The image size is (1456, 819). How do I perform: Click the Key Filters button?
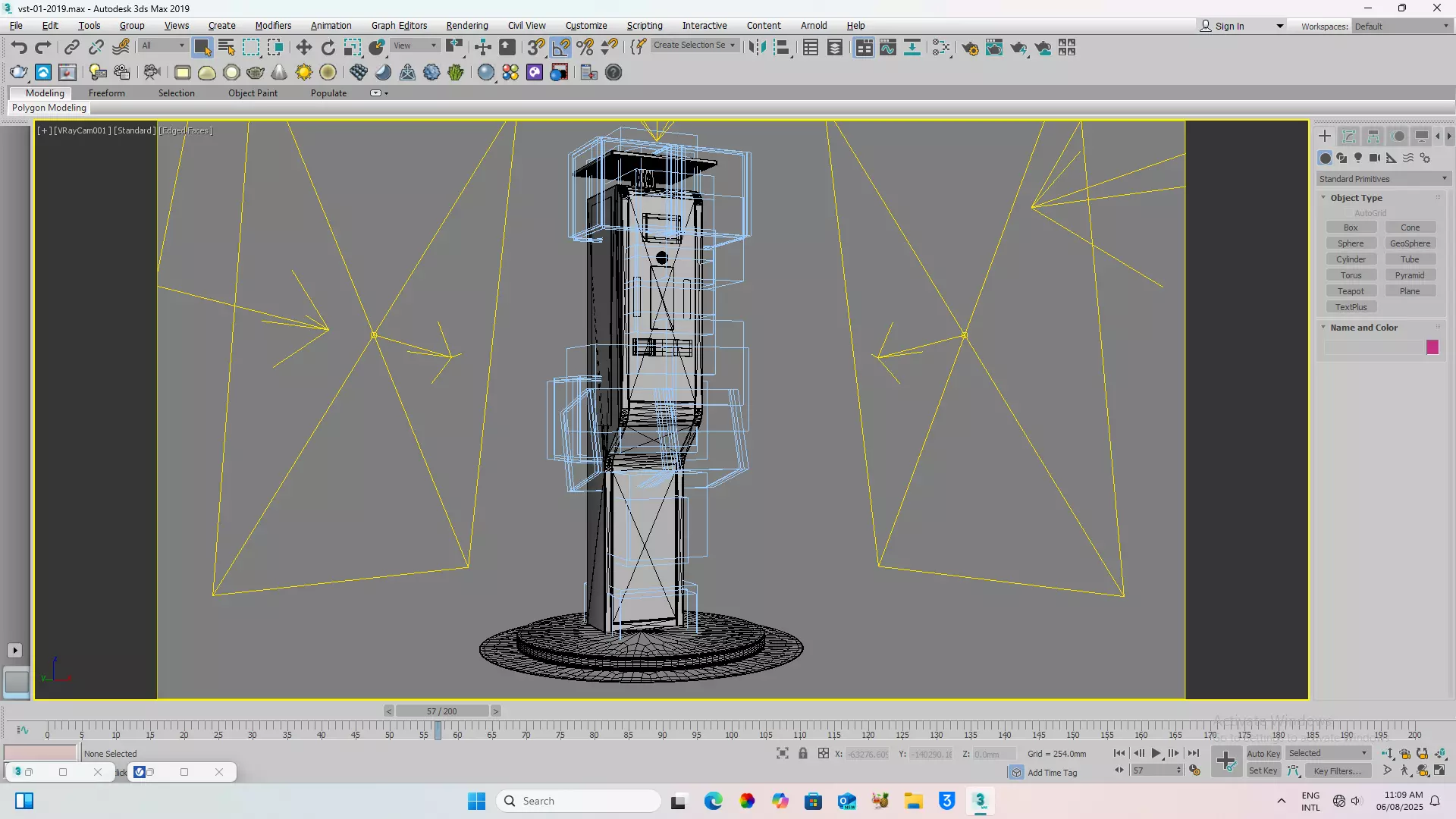click(1338, 770)
